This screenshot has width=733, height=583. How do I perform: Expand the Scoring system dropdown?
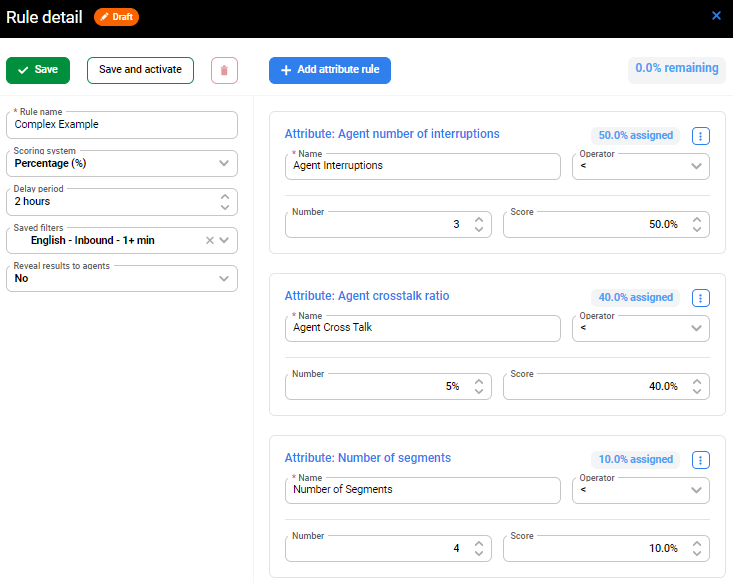pos(224,163)
